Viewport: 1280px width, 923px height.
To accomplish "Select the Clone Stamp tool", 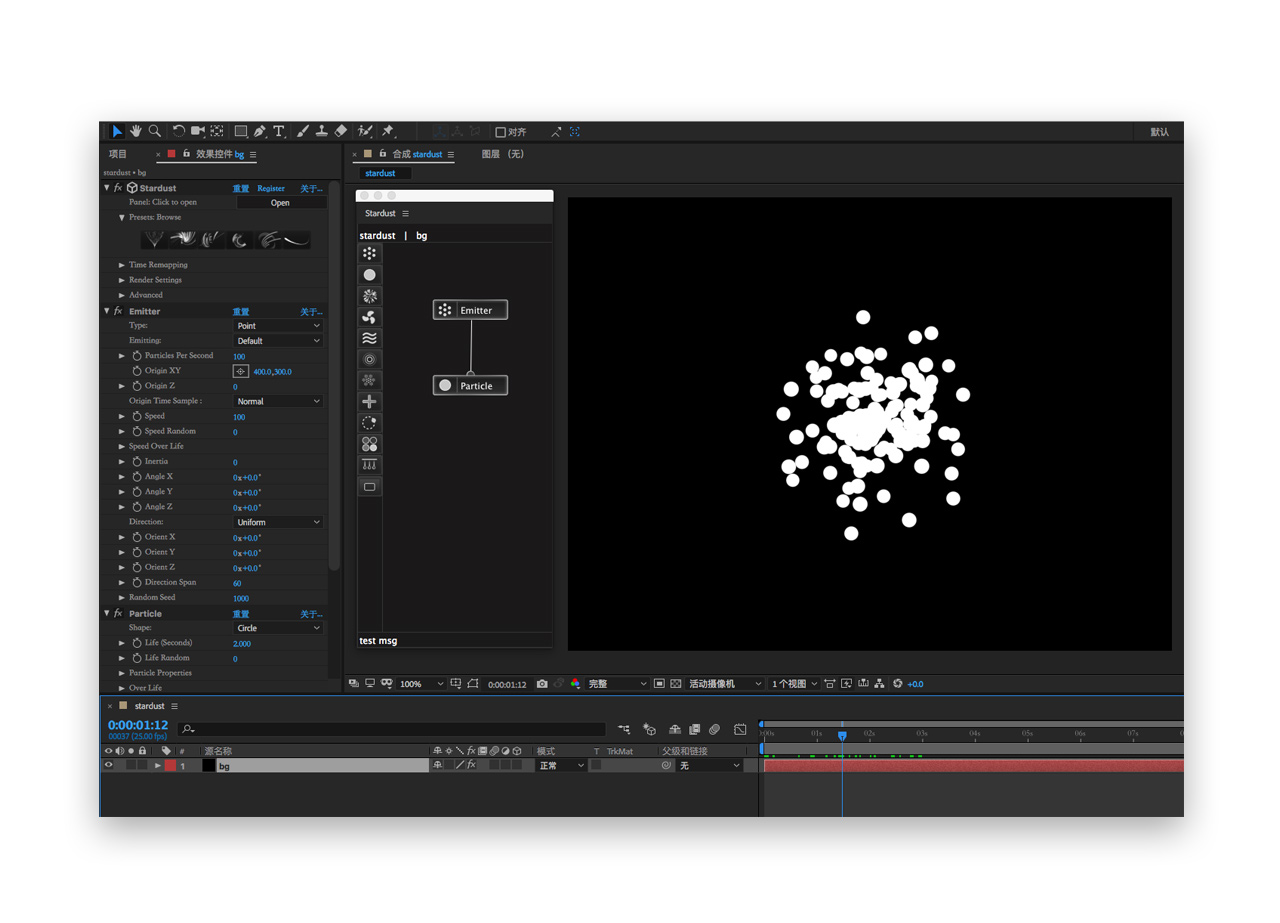I will pos(322,131).
